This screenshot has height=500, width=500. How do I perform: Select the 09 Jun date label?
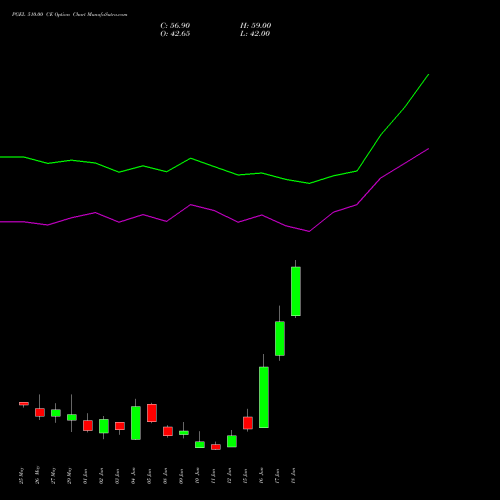point(182,475)
